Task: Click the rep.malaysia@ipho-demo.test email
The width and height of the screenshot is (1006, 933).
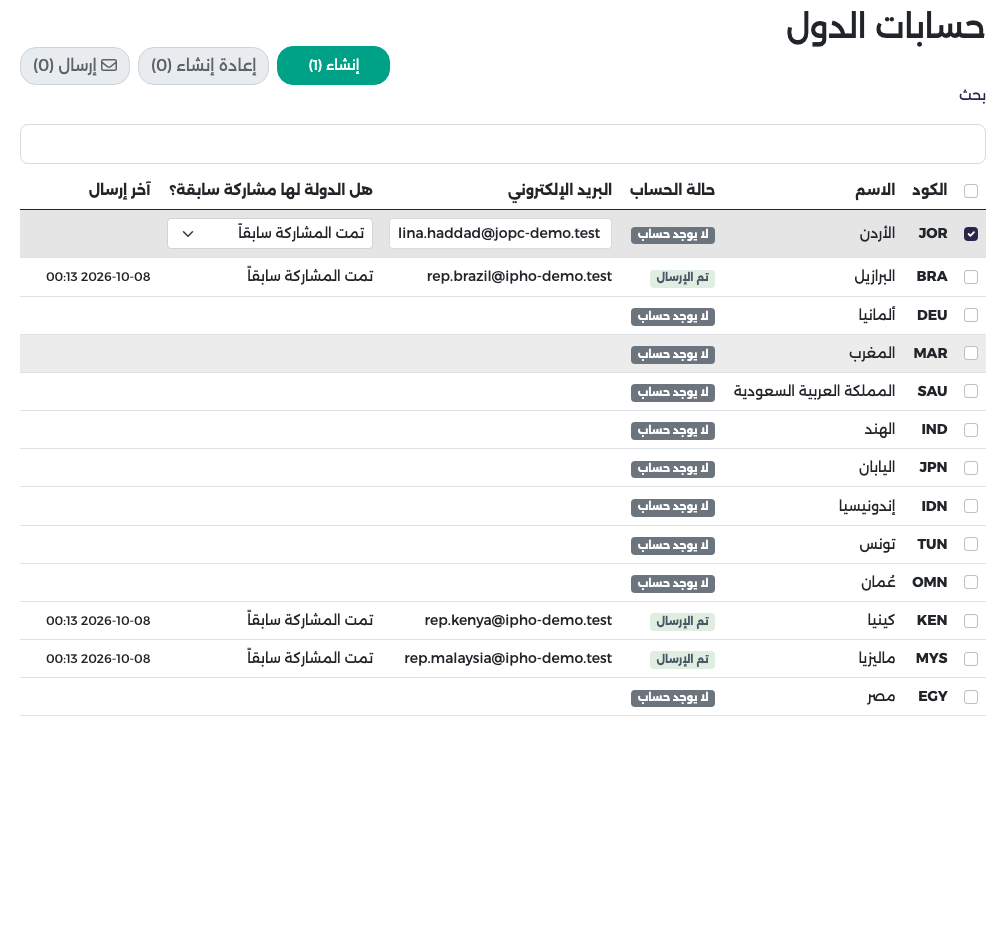Action: (508, 658)
